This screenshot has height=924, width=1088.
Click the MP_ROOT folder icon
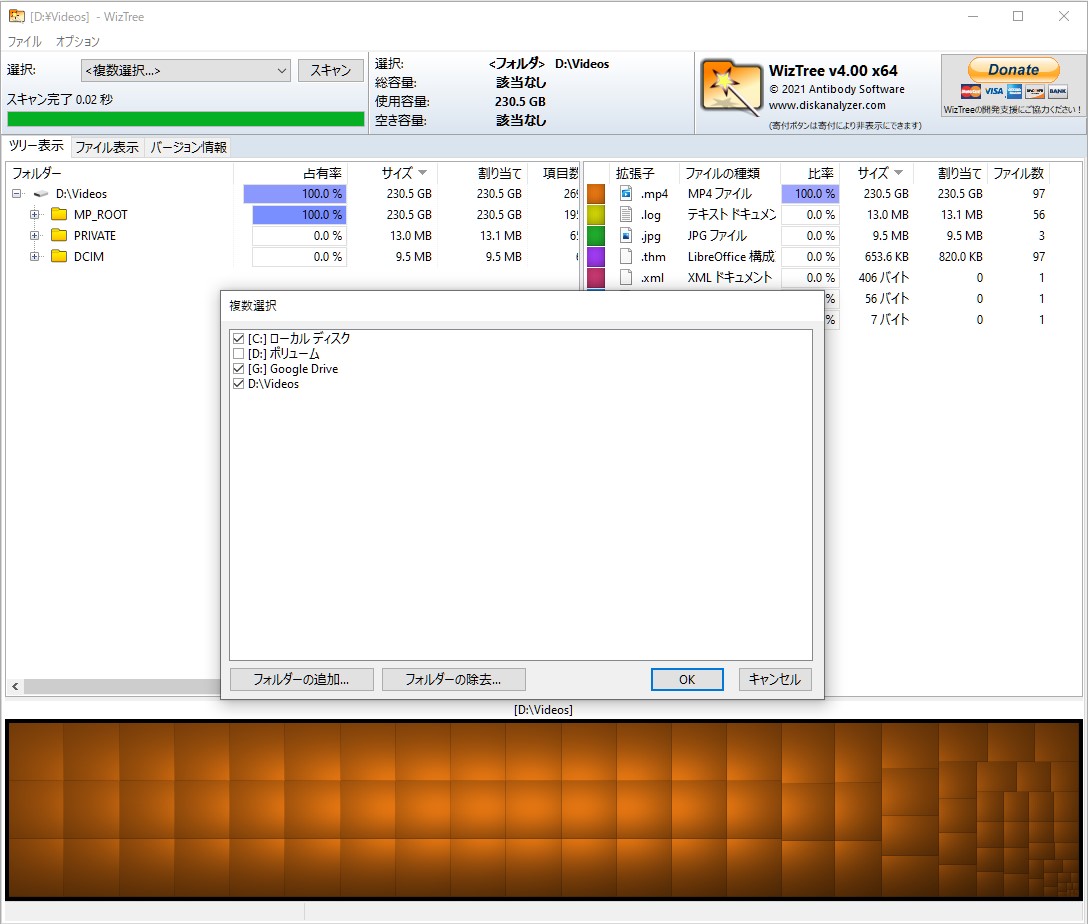click(x=59, y=214)
